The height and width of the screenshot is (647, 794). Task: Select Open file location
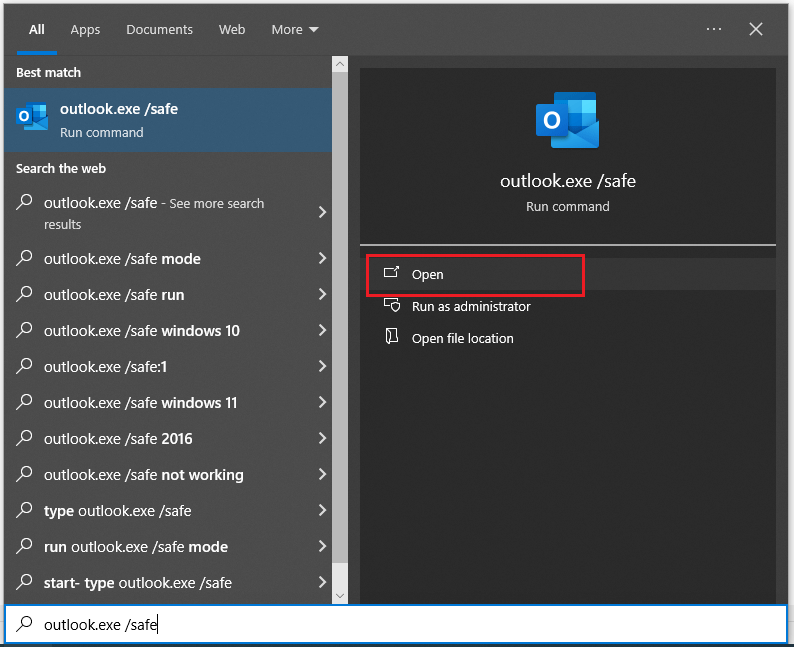pos(462,338)
